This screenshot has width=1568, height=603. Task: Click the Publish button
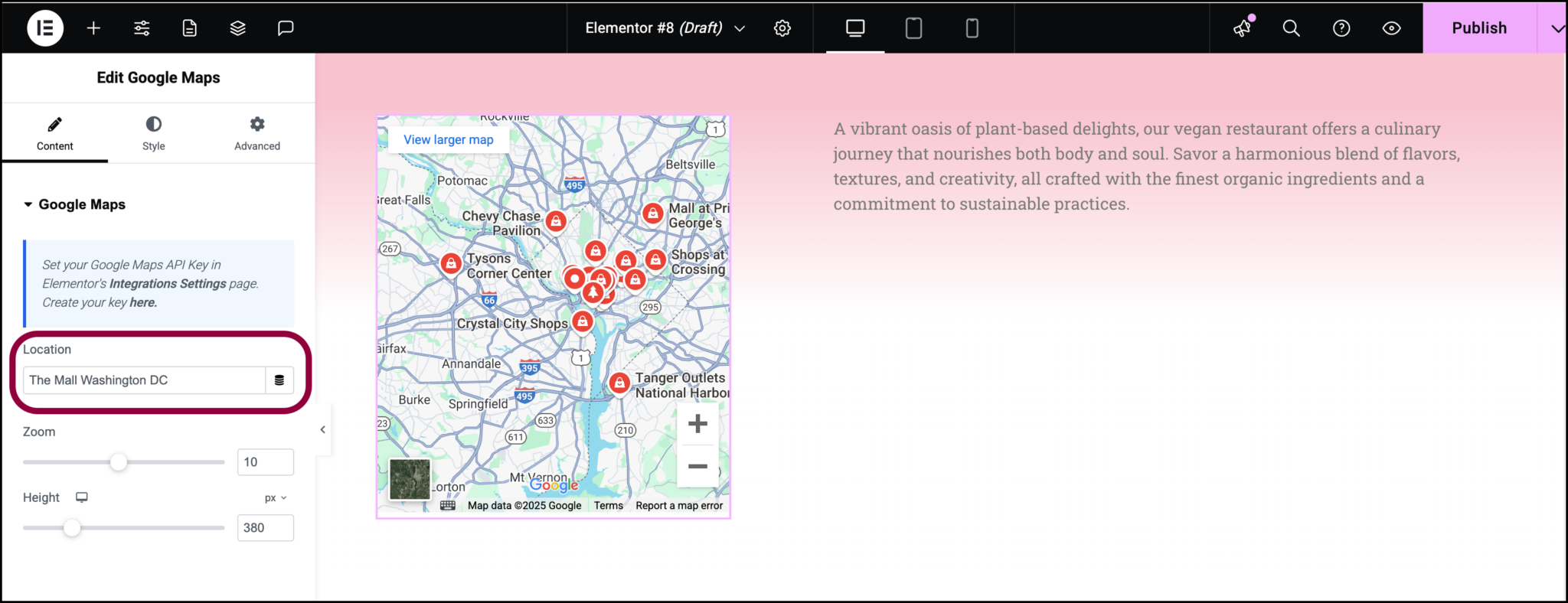click(1478, 28)
